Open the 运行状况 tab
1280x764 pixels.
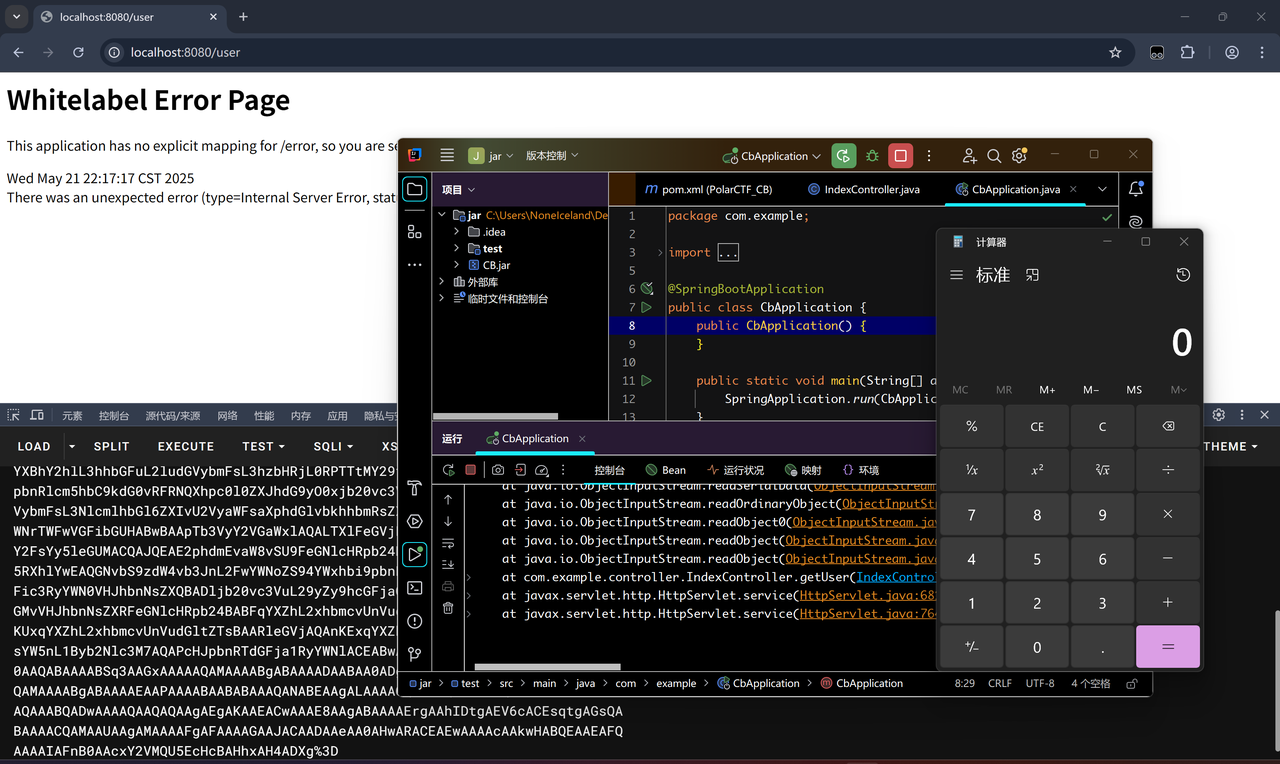click(x=735, y=470)
